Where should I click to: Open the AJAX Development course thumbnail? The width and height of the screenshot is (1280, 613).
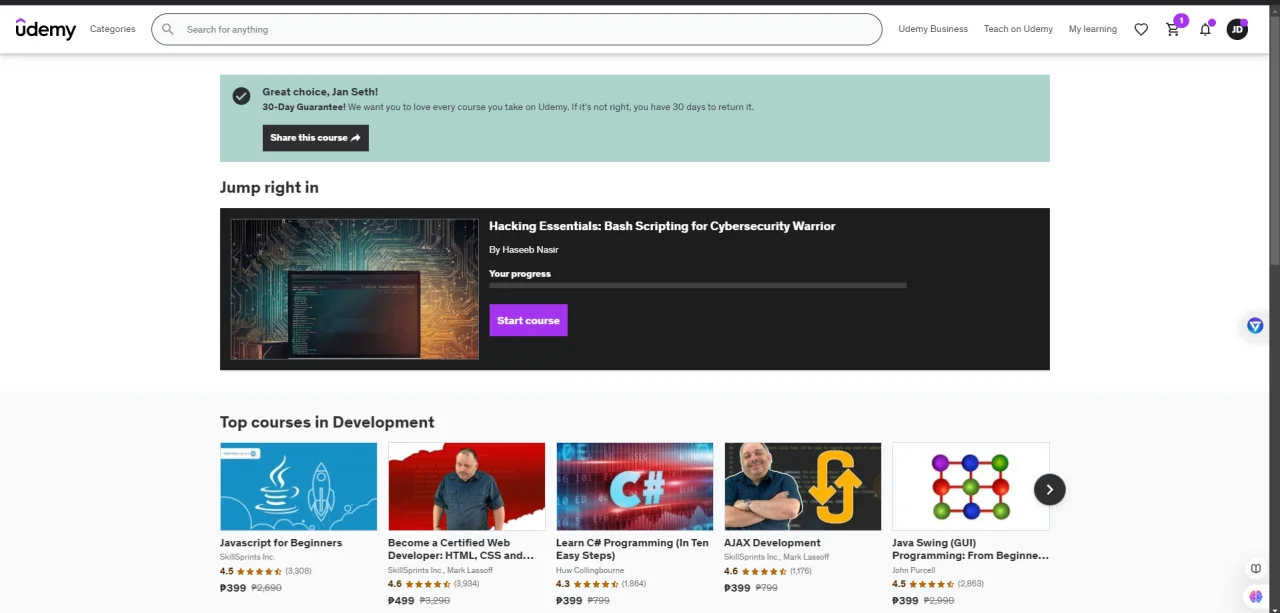point(802,486)
